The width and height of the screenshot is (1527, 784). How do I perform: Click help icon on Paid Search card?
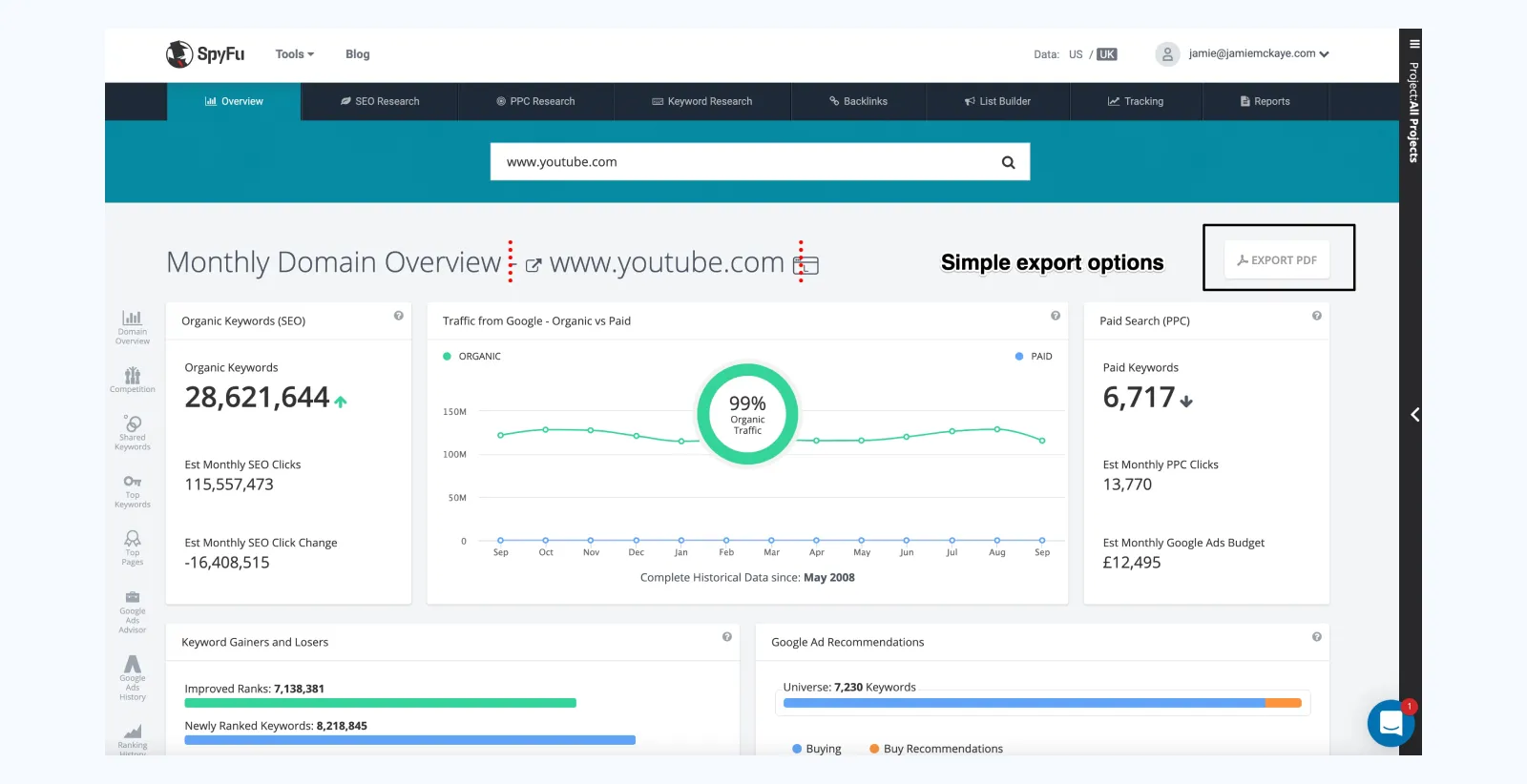pyautogui.click(x=1317, y=316)
